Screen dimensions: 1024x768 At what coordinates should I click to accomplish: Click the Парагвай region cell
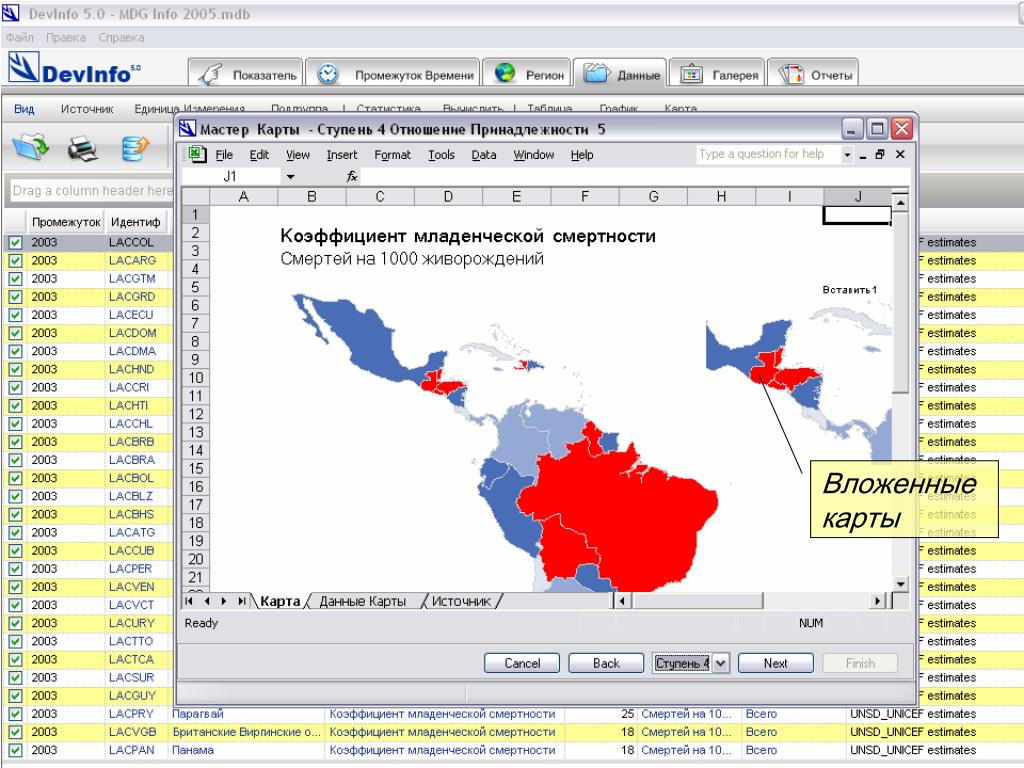pos(246,714)
